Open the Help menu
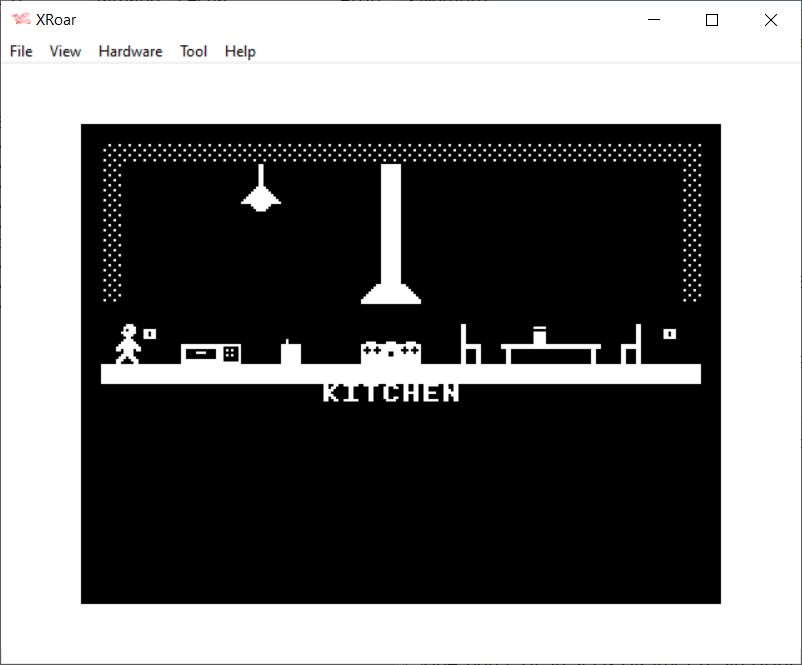Viewport: 802px width, 665px height. tap(240, 51)
